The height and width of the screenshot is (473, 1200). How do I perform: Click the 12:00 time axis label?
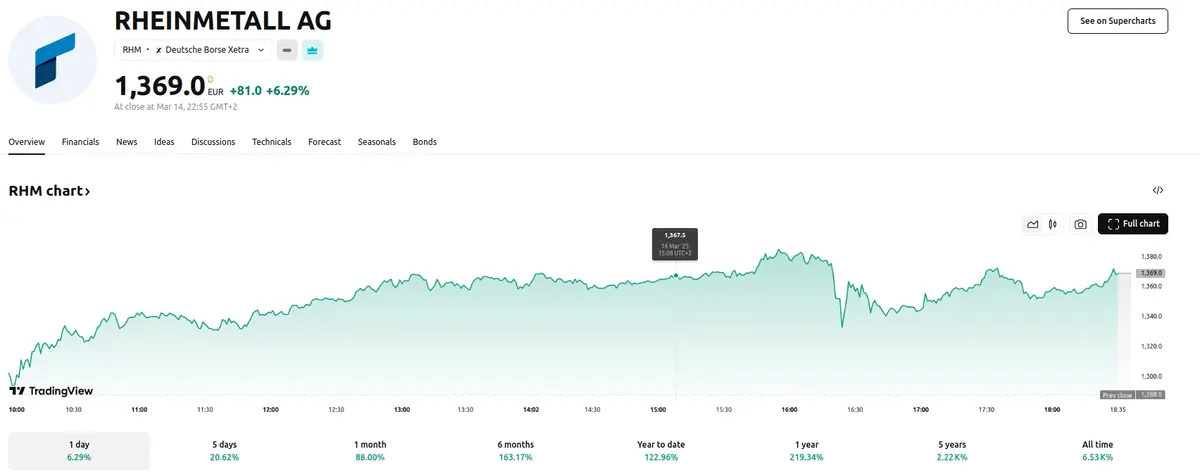point(271,409)
